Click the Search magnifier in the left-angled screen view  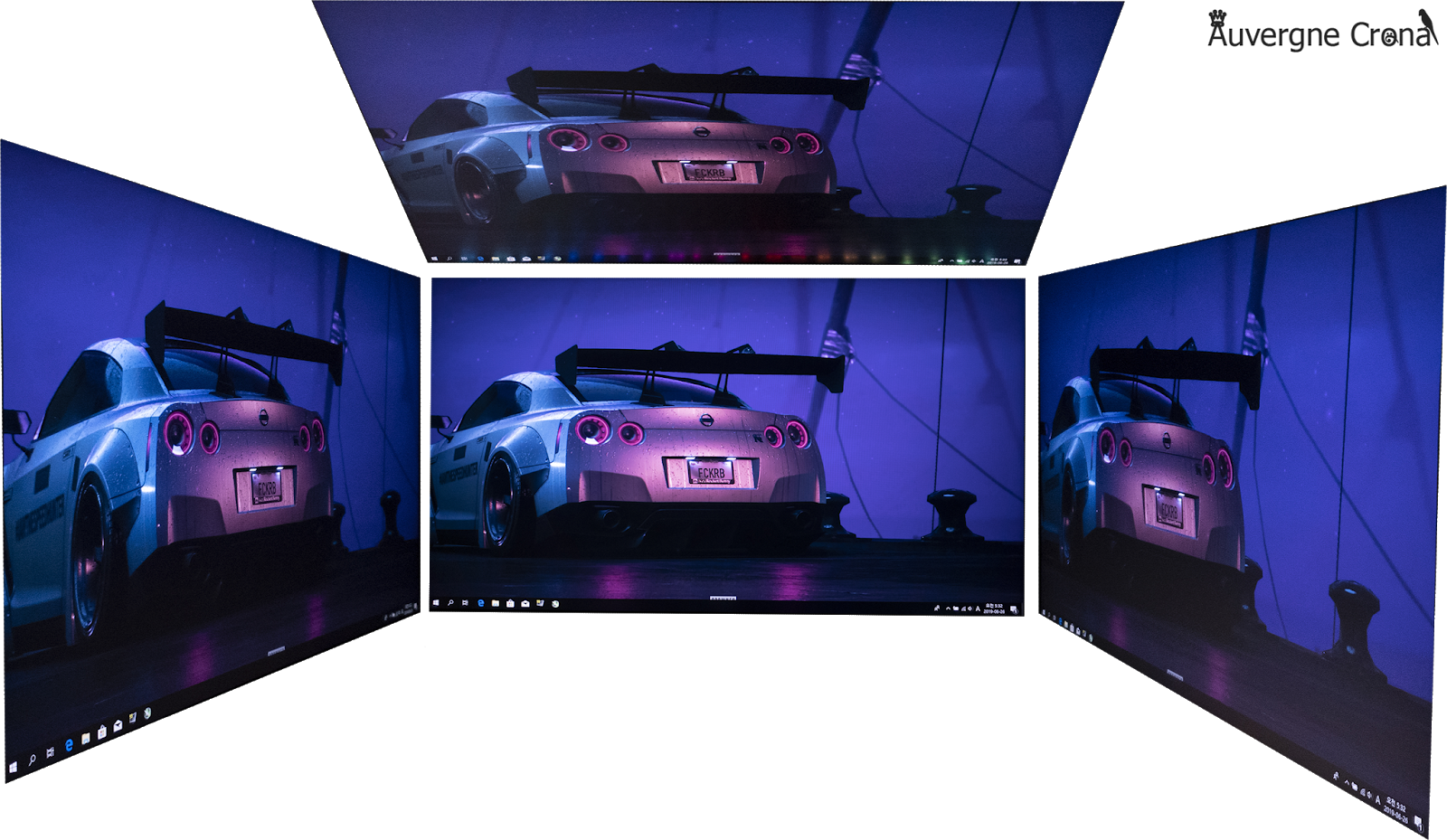32,760
